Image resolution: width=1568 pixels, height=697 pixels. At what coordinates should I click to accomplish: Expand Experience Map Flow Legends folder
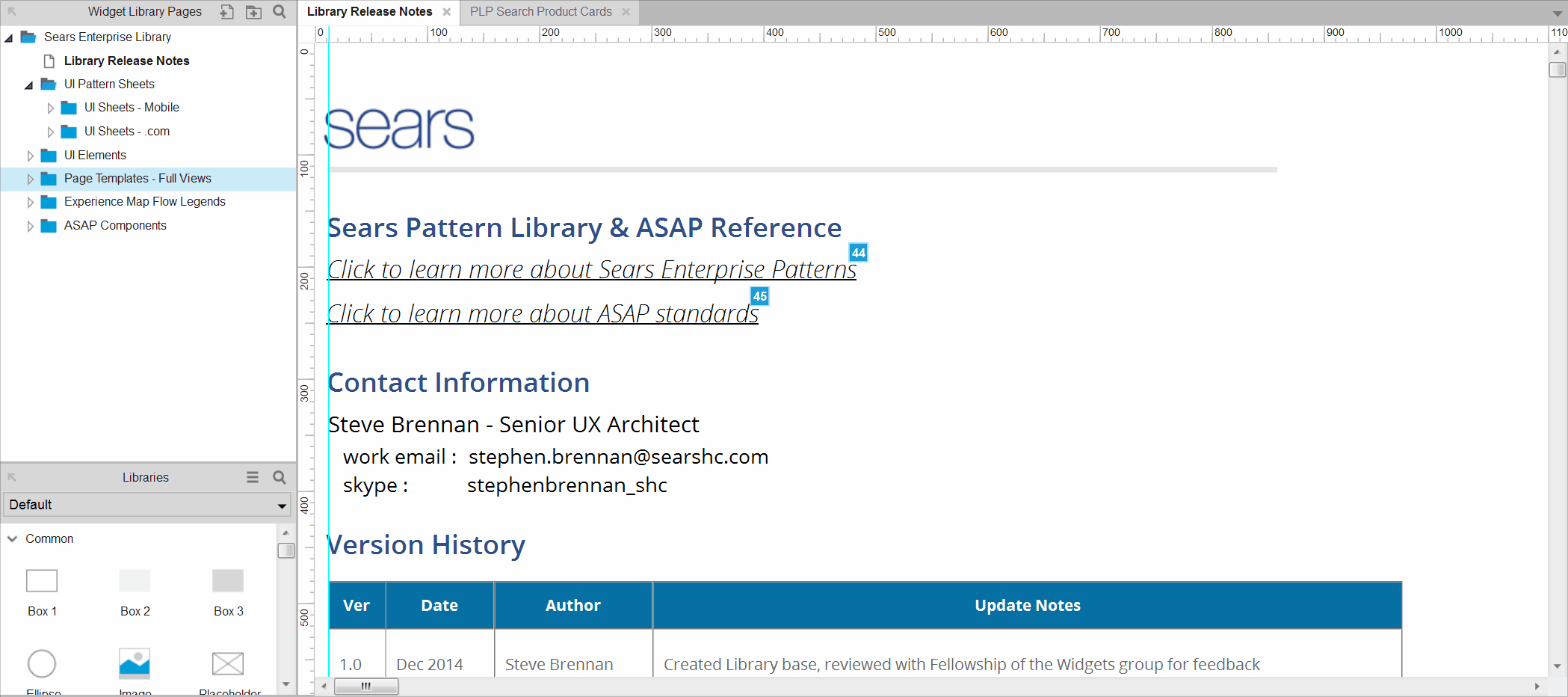coord(30,203)
